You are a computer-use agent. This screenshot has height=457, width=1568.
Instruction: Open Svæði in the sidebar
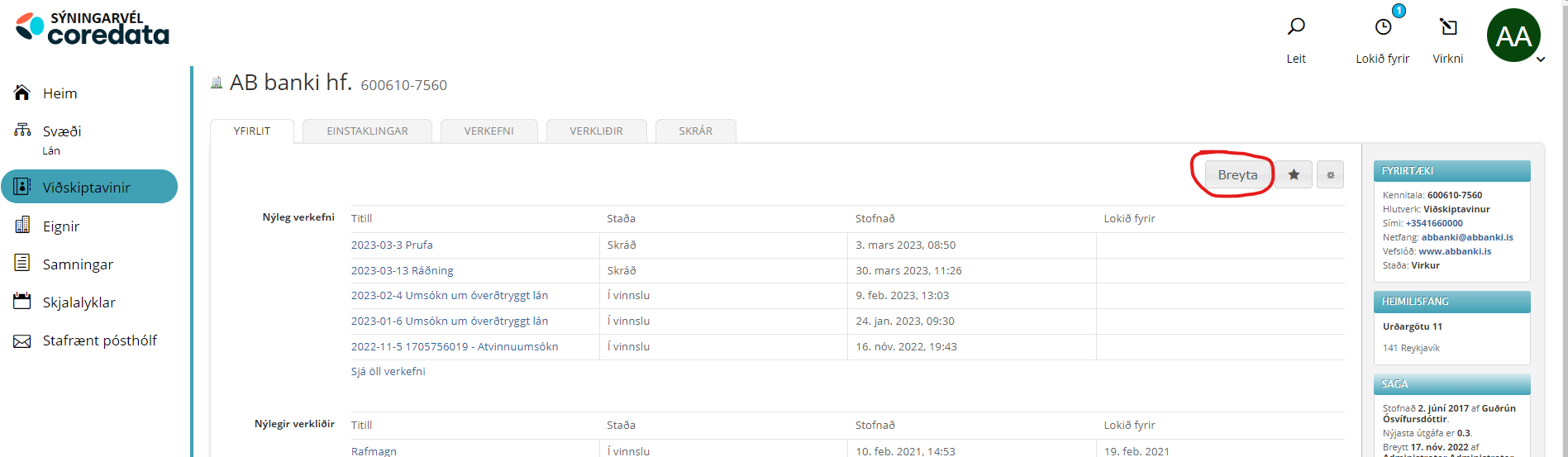[62, 131]
